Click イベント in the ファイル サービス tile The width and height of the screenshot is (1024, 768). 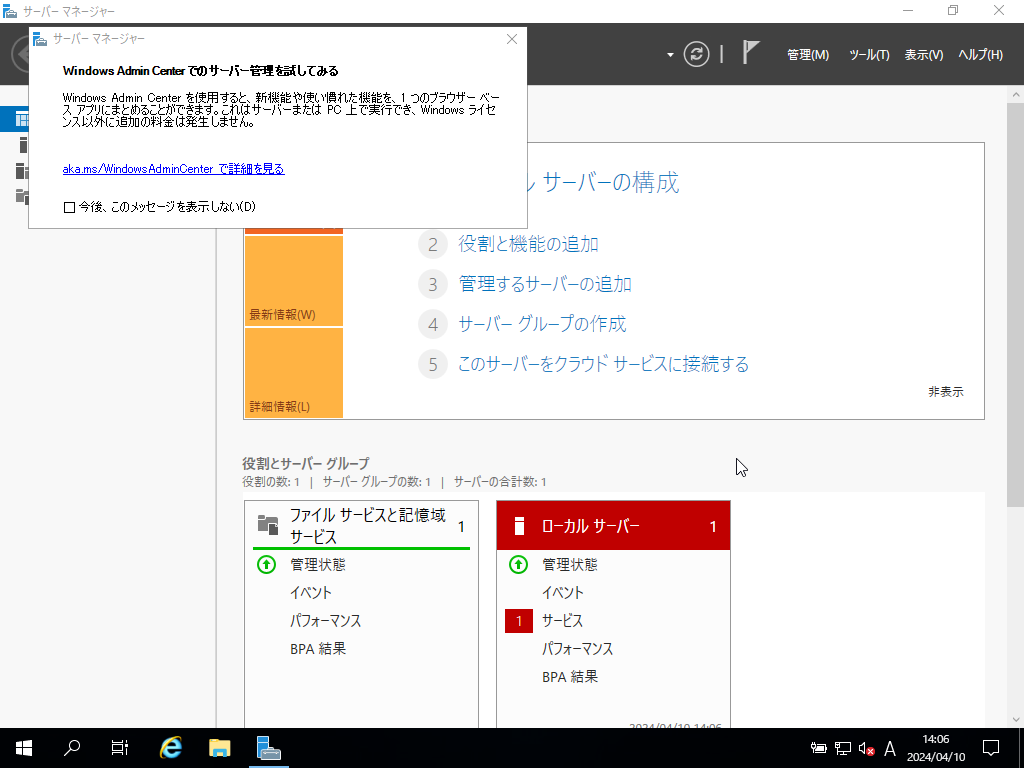(311, 592)
